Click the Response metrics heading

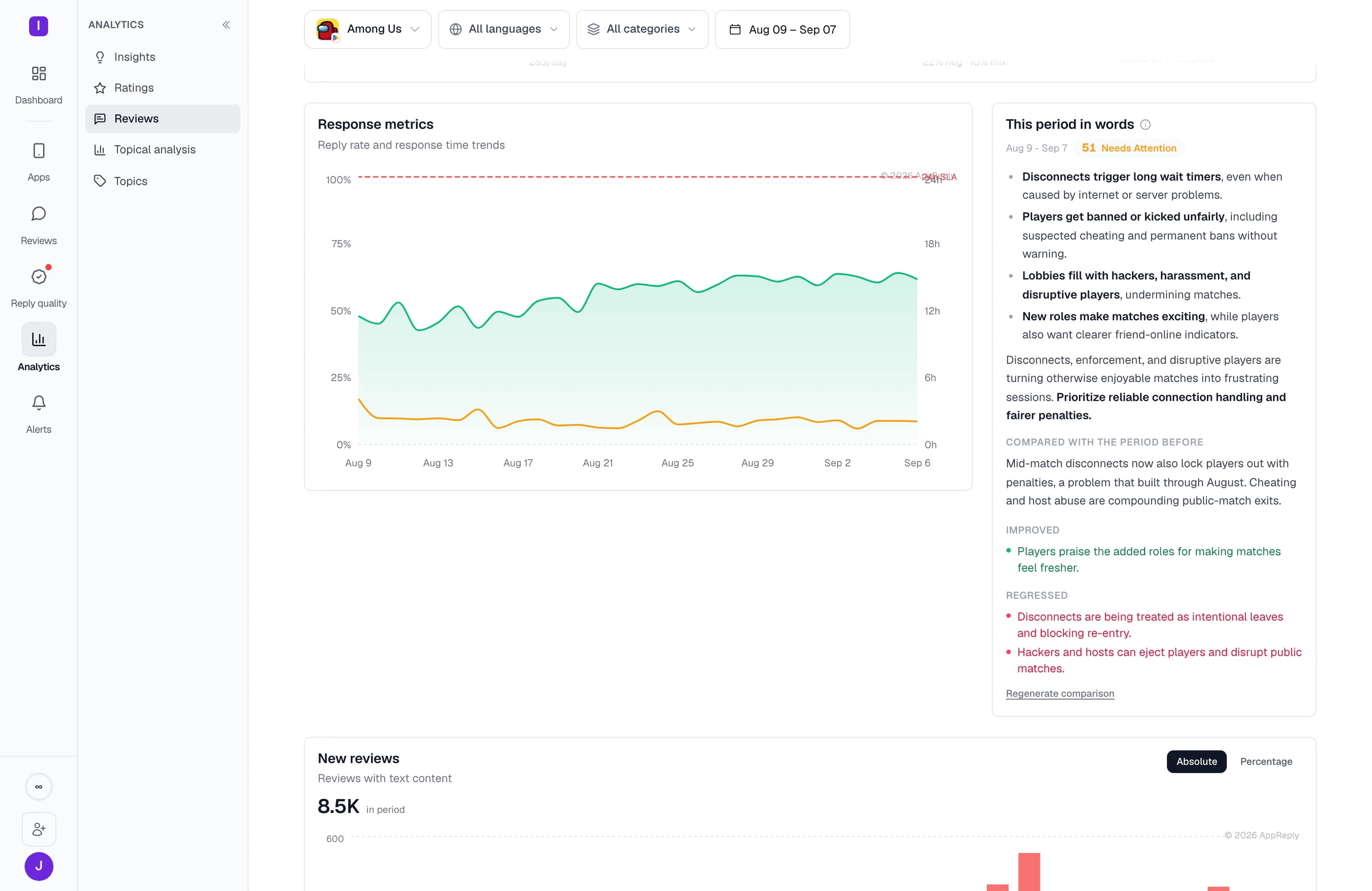(x=375, y=124)
